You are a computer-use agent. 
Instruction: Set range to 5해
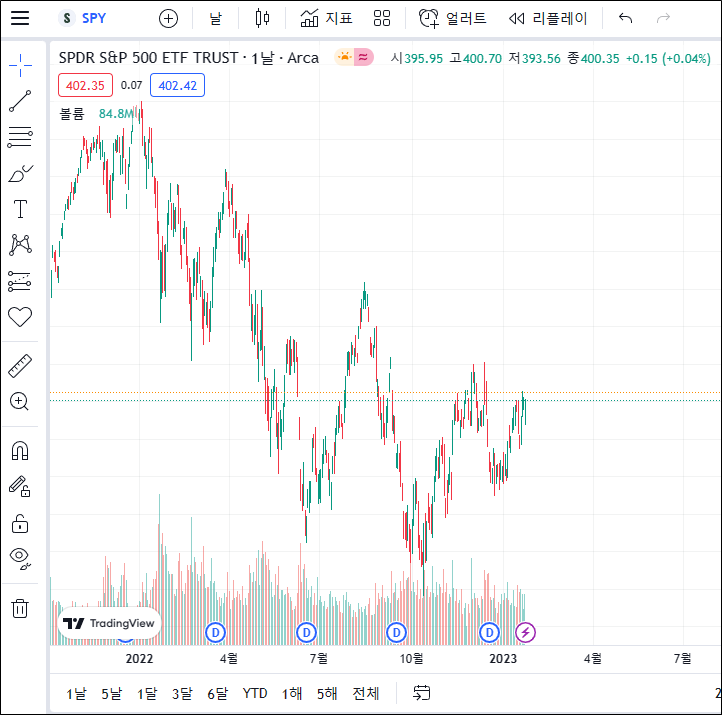(x=327, y=693)
